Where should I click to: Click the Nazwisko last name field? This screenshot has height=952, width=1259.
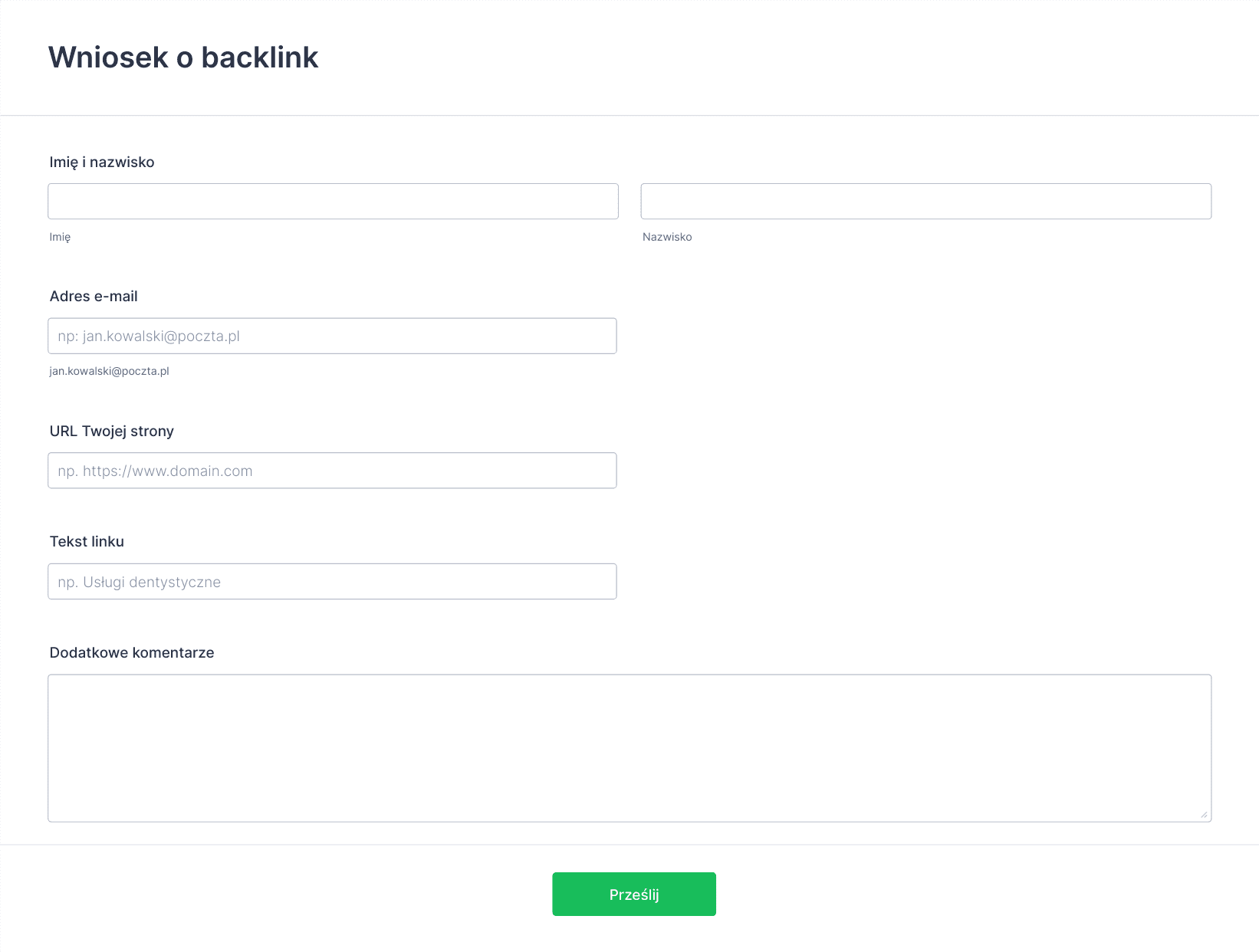point(926,201)
